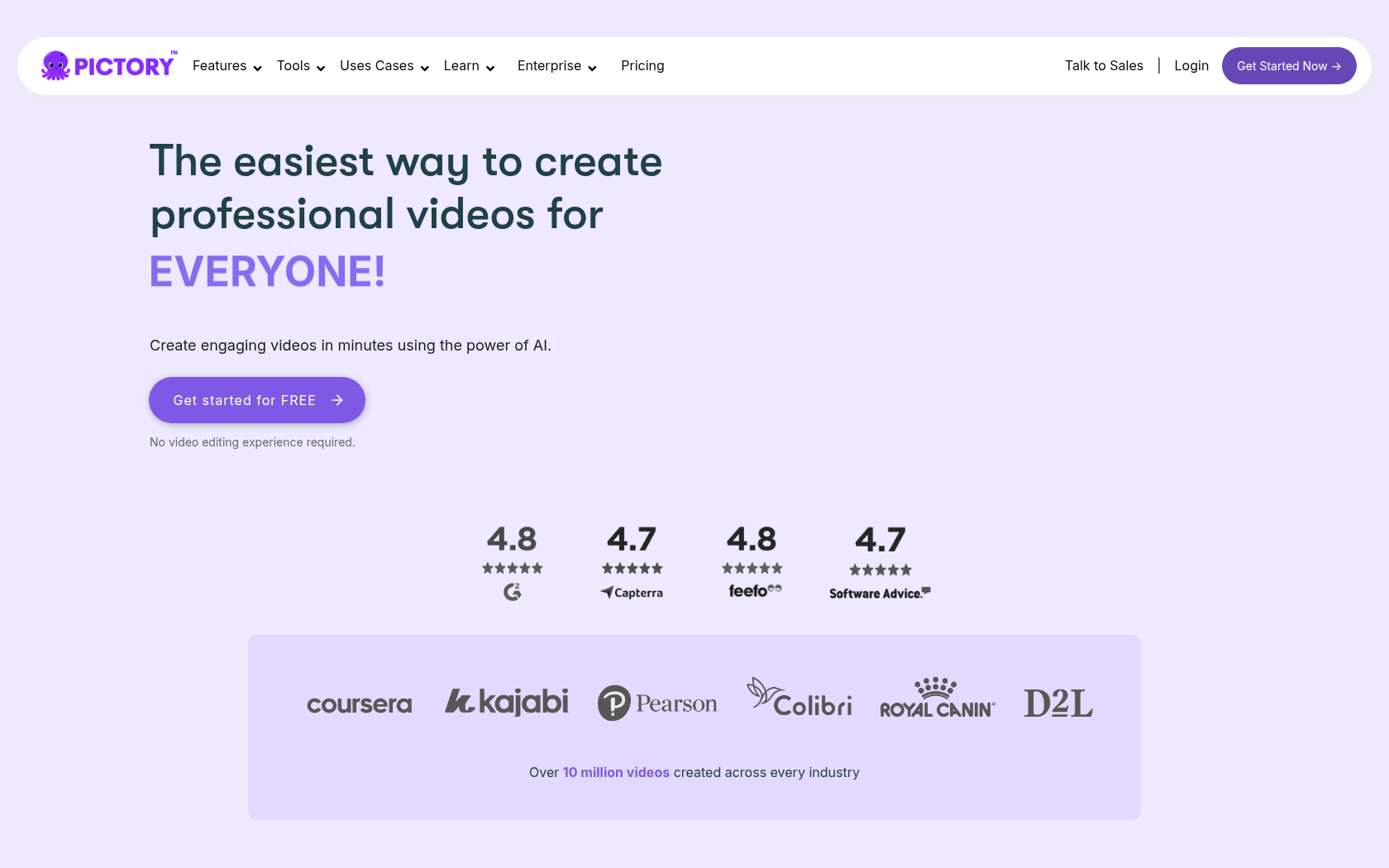Viewport: 1389px width, 868px height.
Task: Click the 4.7 rating above Software Advice
Action: point(880,540)
